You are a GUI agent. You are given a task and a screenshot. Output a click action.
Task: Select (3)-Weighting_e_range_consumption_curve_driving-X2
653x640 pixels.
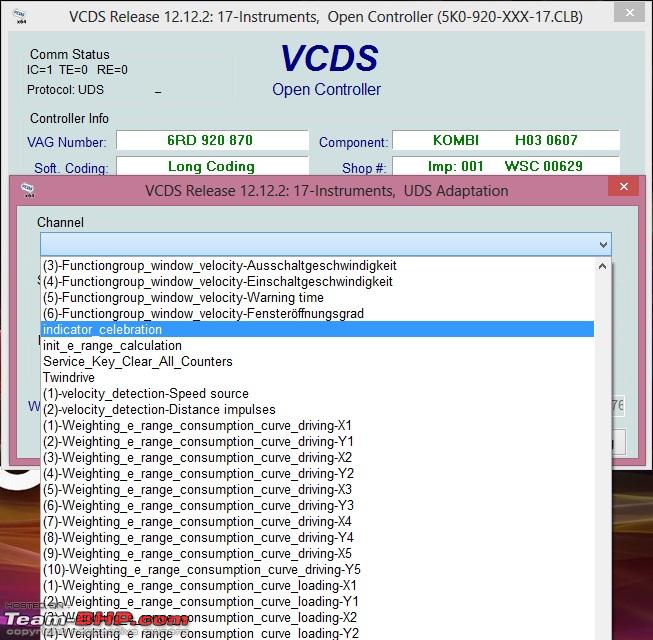coord(317,458)
